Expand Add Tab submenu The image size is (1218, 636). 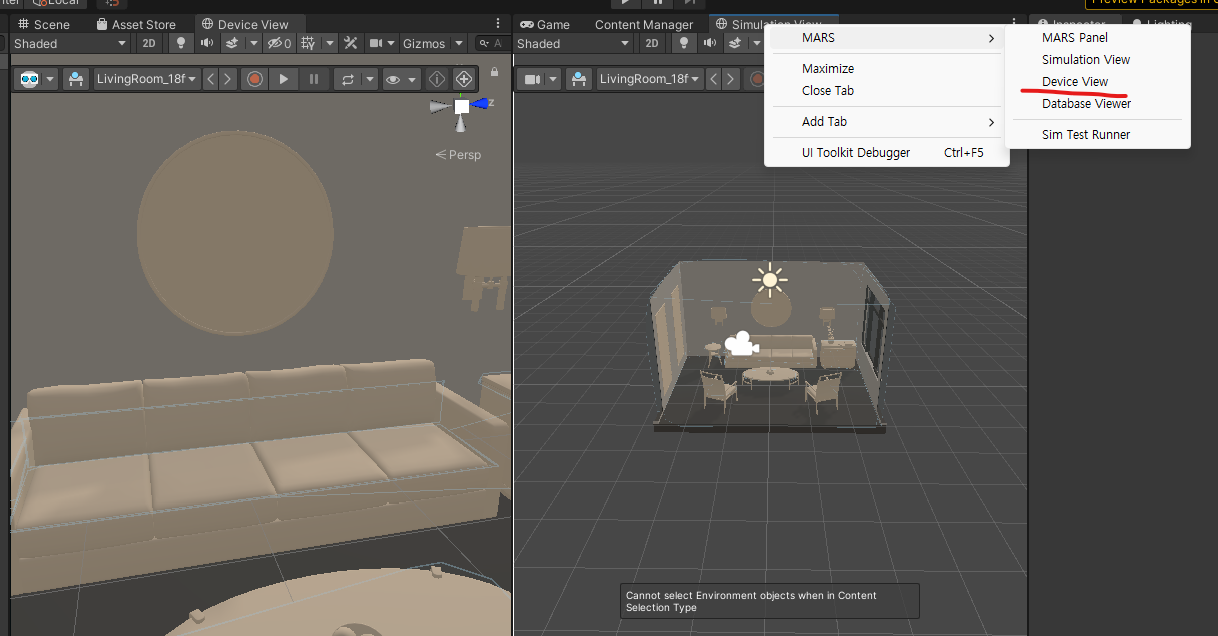pos(885,122)
